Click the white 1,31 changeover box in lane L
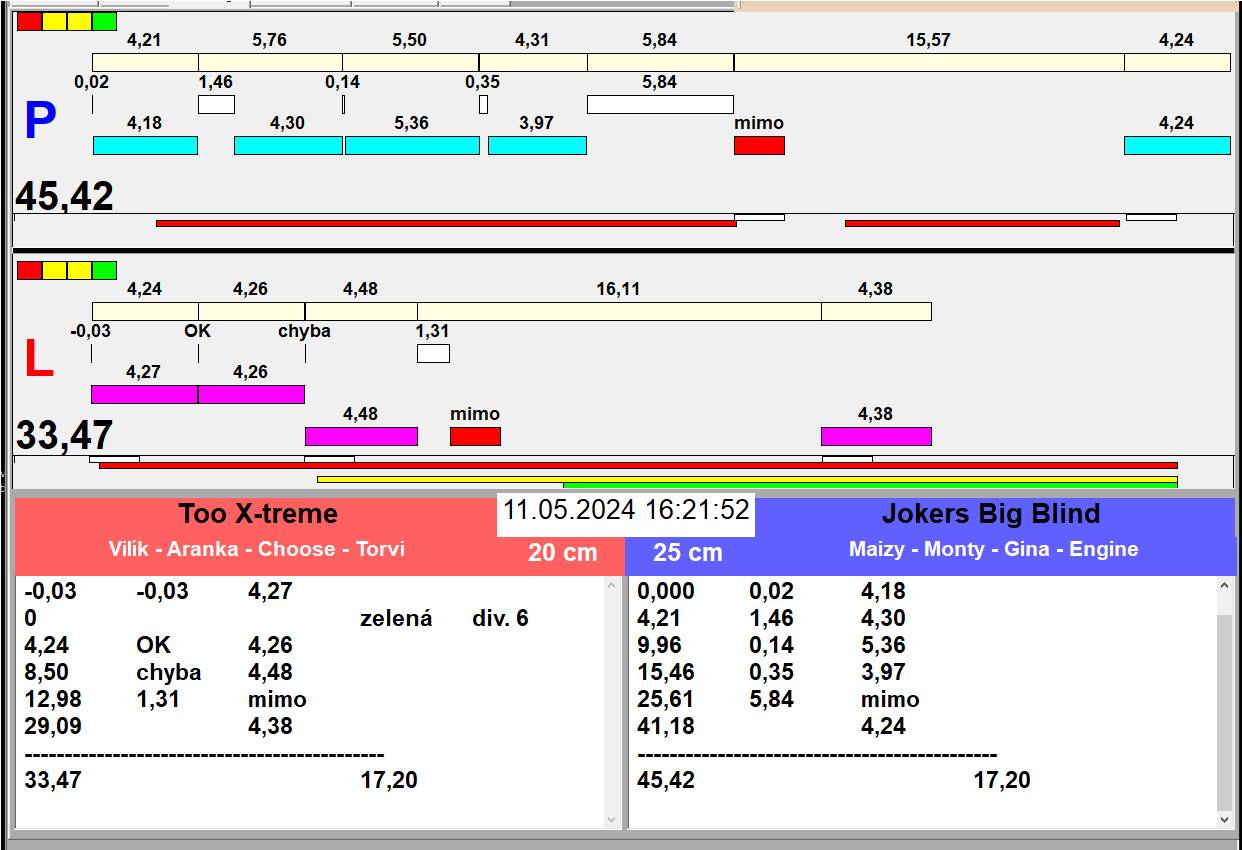The height and width of the screenshot is (850, 1242). coord(433,353)
